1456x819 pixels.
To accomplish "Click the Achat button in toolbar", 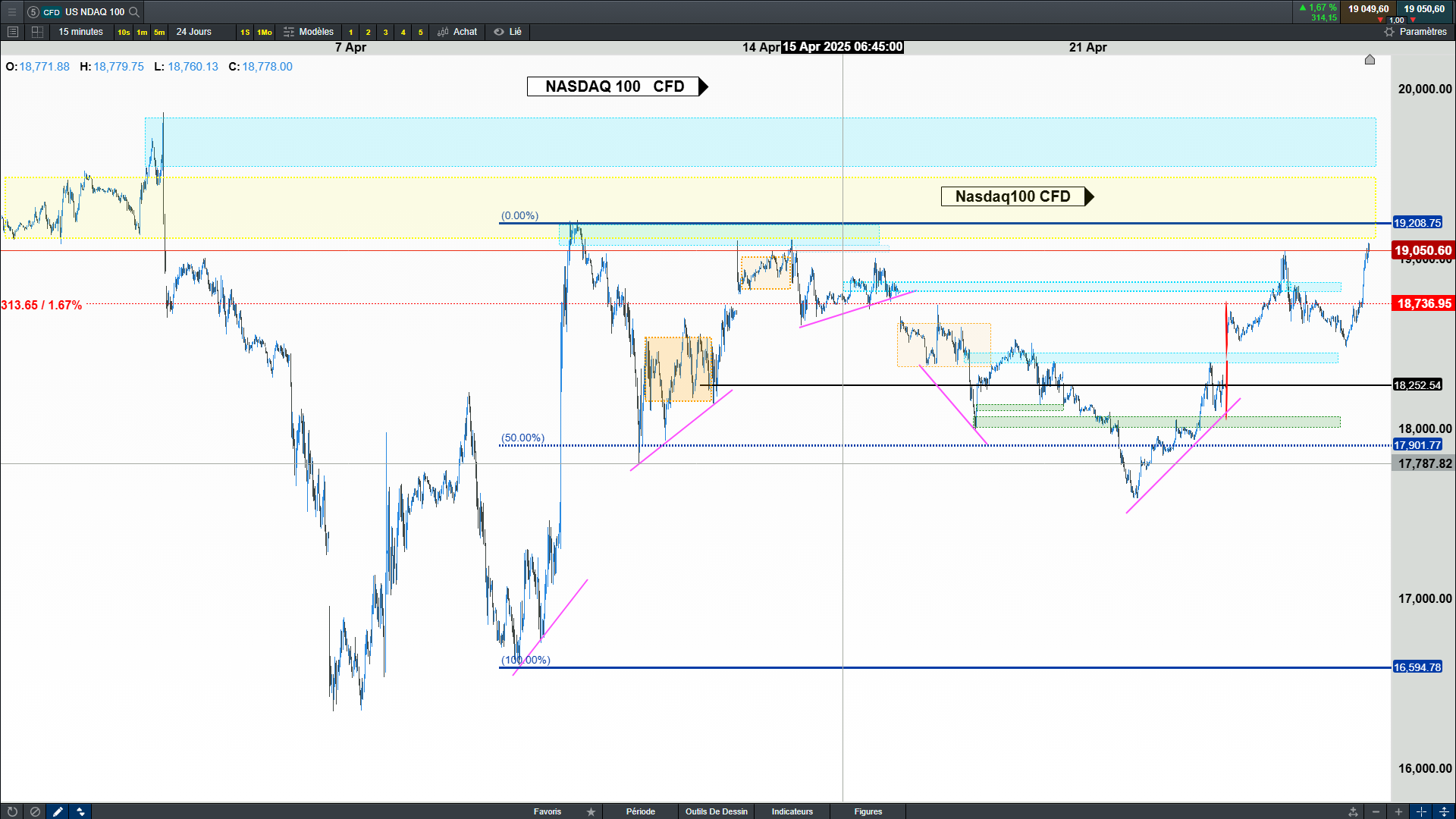I will pos(457,32).
